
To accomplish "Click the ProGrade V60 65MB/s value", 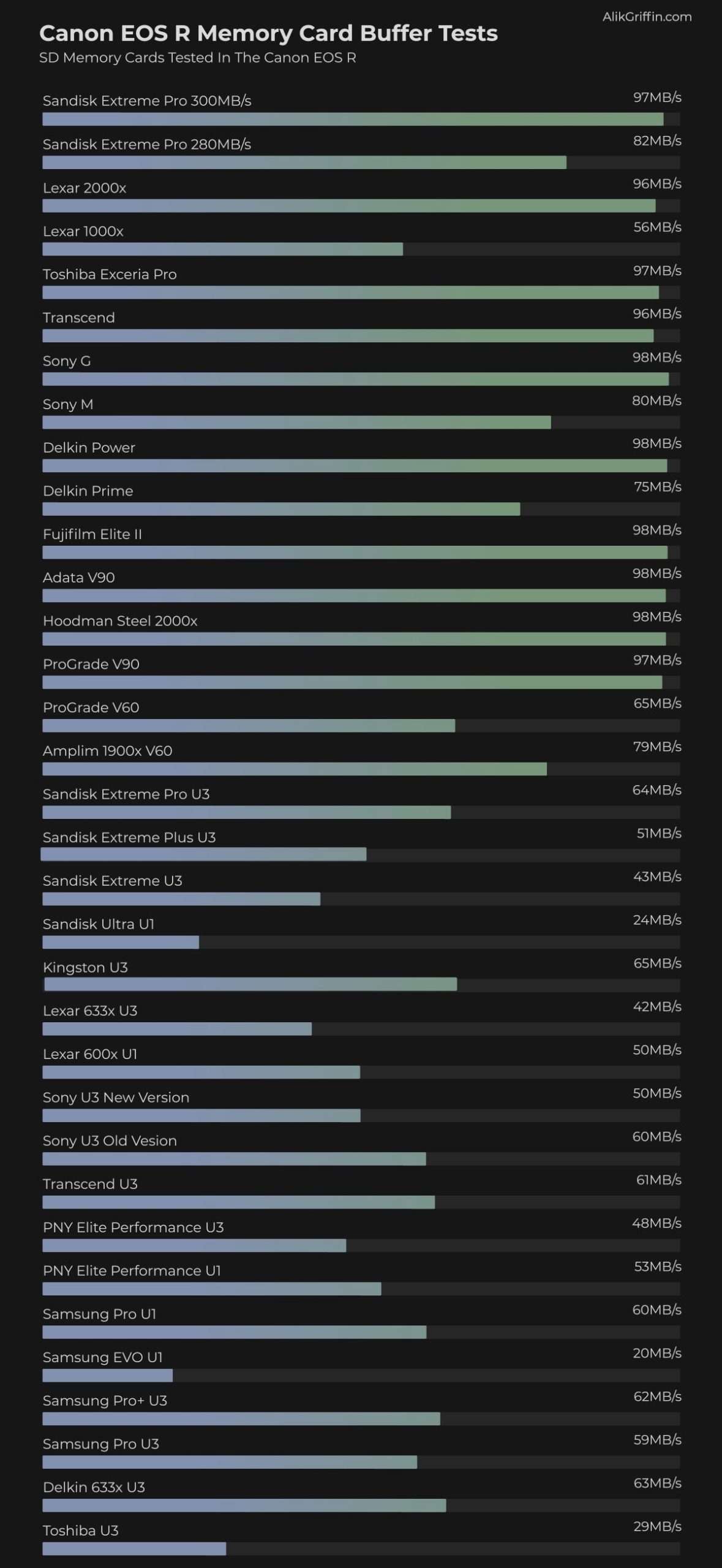I will (657, 703).
